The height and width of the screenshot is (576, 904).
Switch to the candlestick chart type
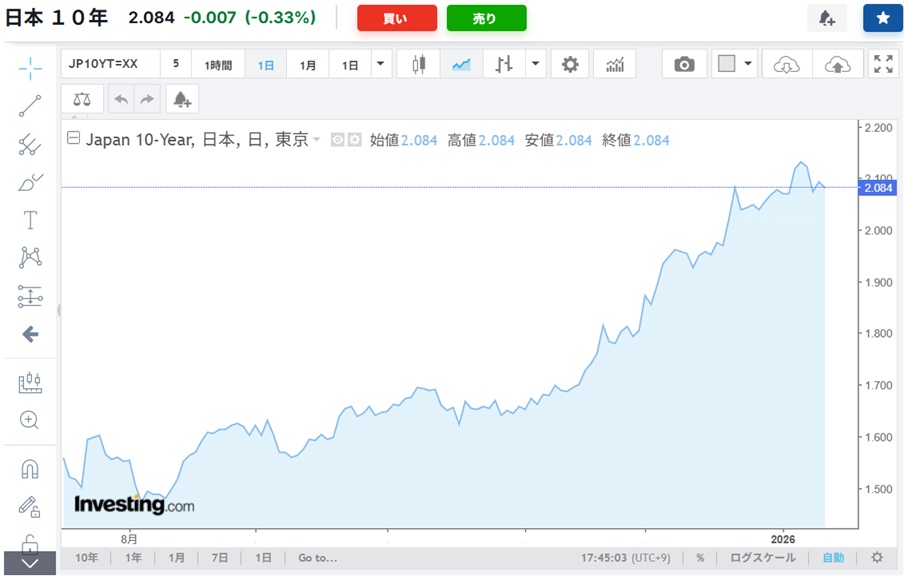pos(418,65)
